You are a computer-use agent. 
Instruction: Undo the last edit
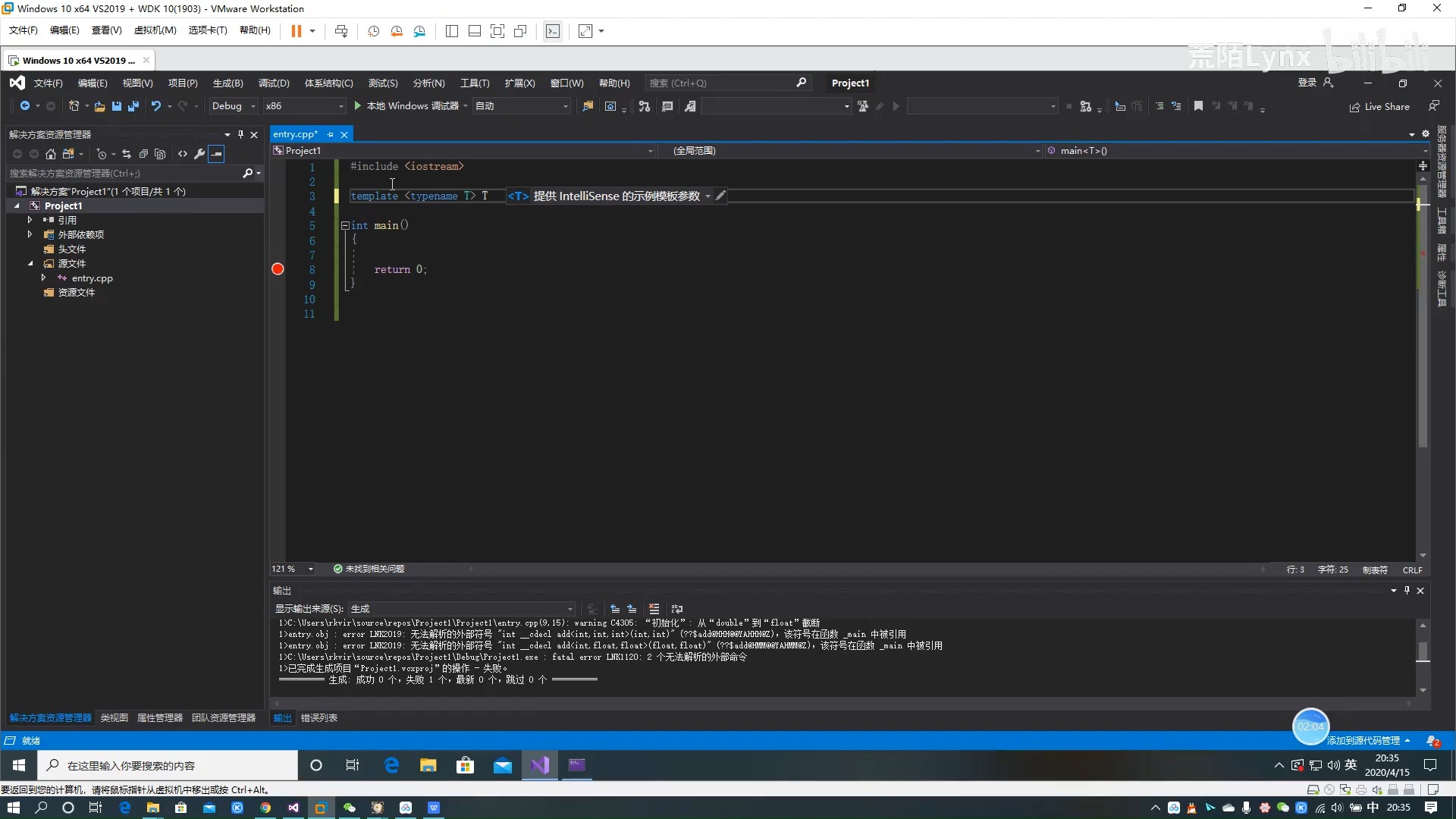[156, 106]
